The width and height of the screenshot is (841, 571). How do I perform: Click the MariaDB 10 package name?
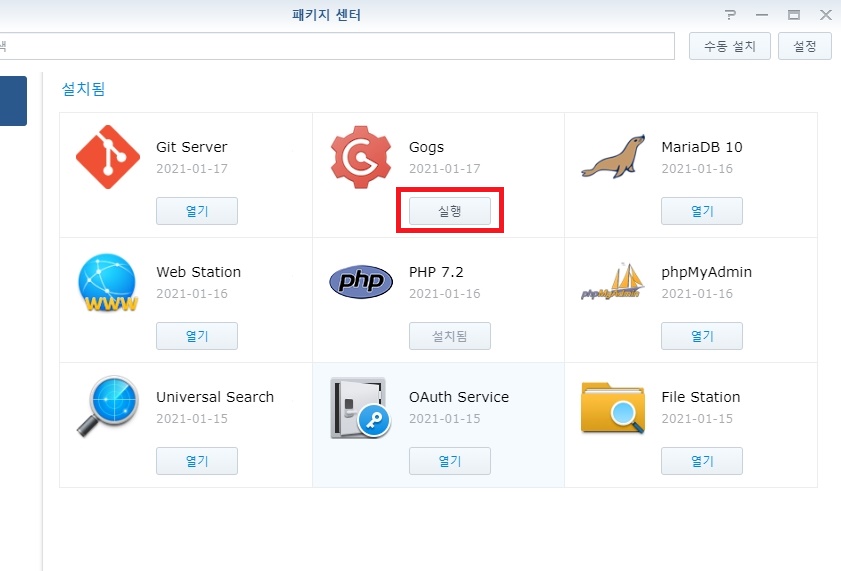click(x=702, y=147)
